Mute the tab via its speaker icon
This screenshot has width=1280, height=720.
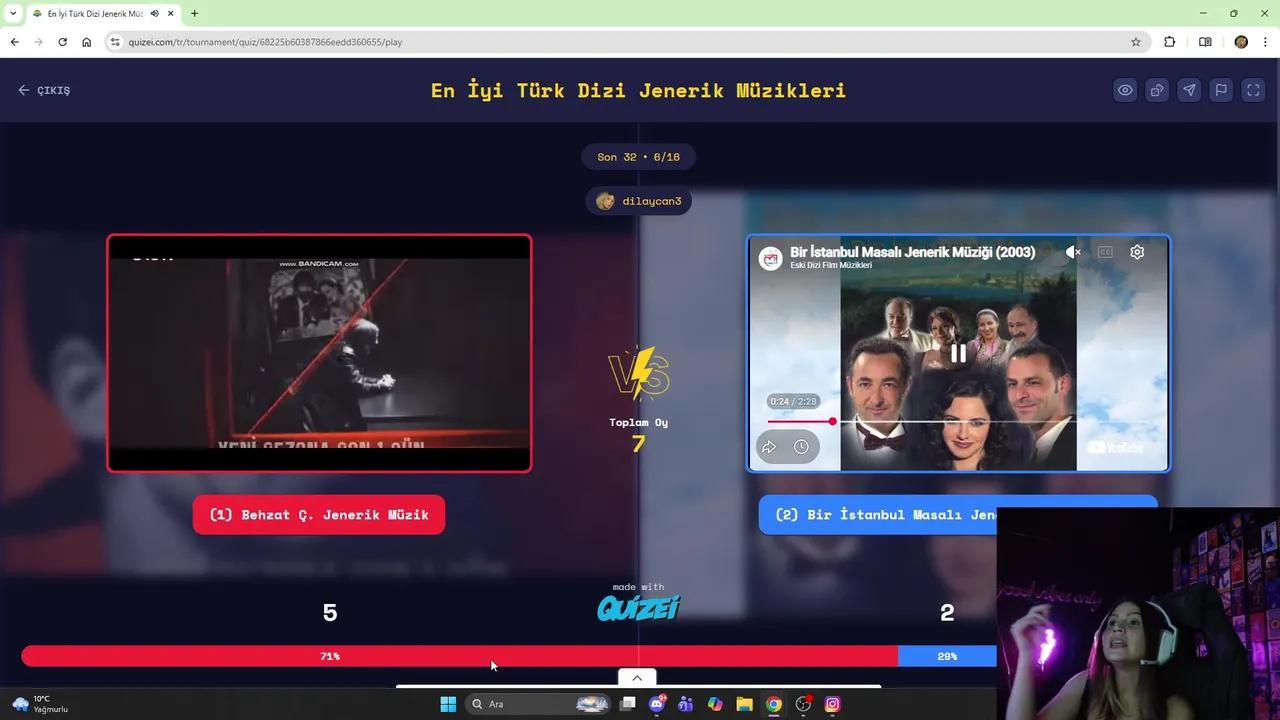click(154, 14)
